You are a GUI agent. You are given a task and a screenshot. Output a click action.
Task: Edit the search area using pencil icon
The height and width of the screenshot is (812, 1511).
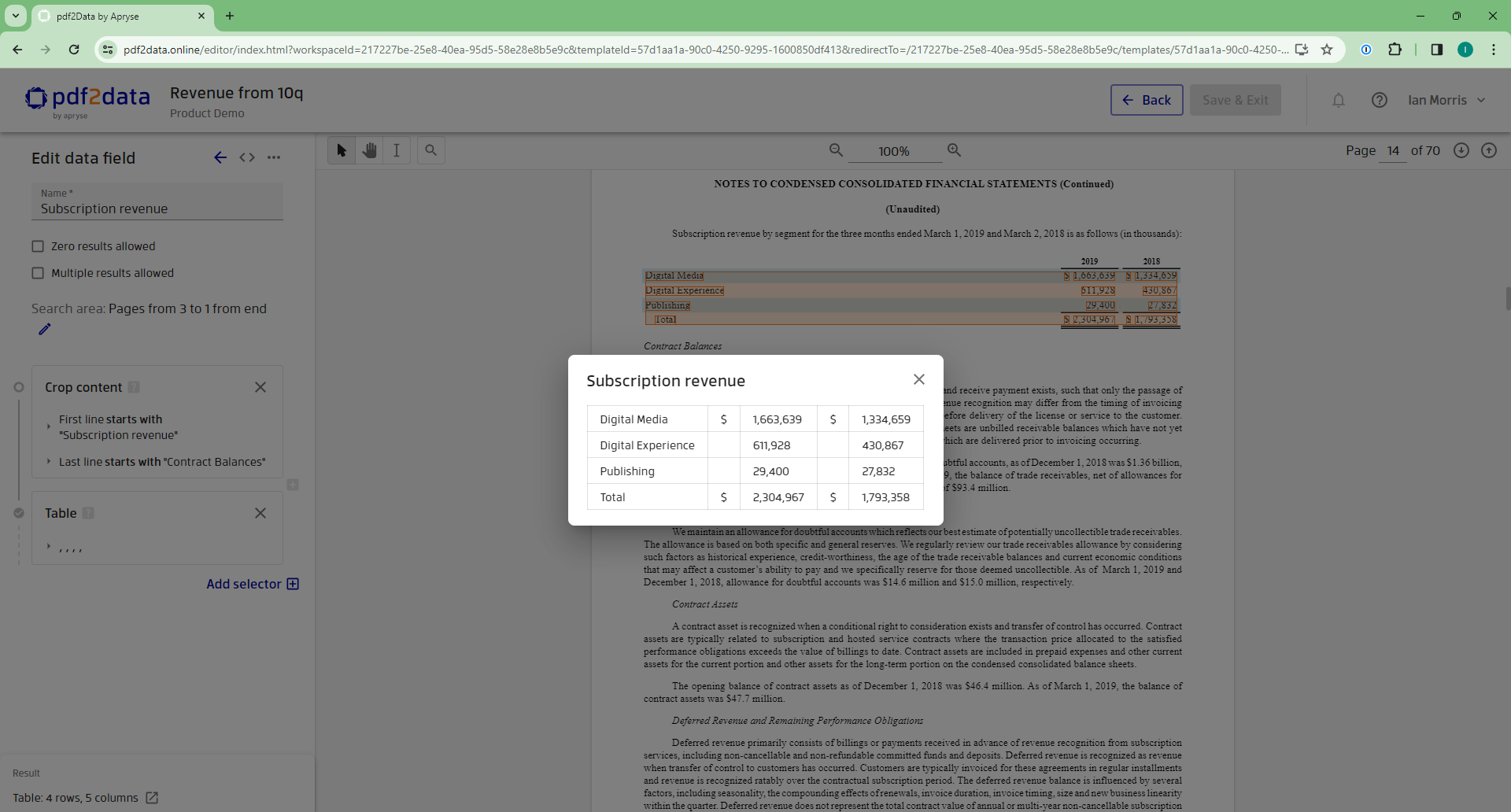coord(45,329)
